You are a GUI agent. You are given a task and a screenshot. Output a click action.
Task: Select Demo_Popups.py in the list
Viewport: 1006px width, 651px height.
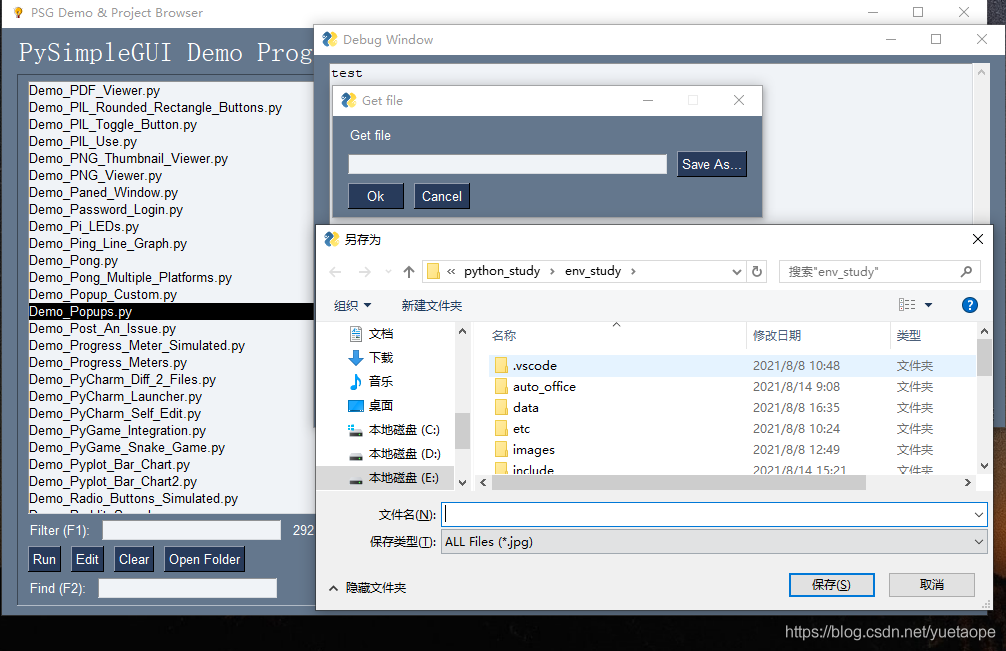coord(170,312)
